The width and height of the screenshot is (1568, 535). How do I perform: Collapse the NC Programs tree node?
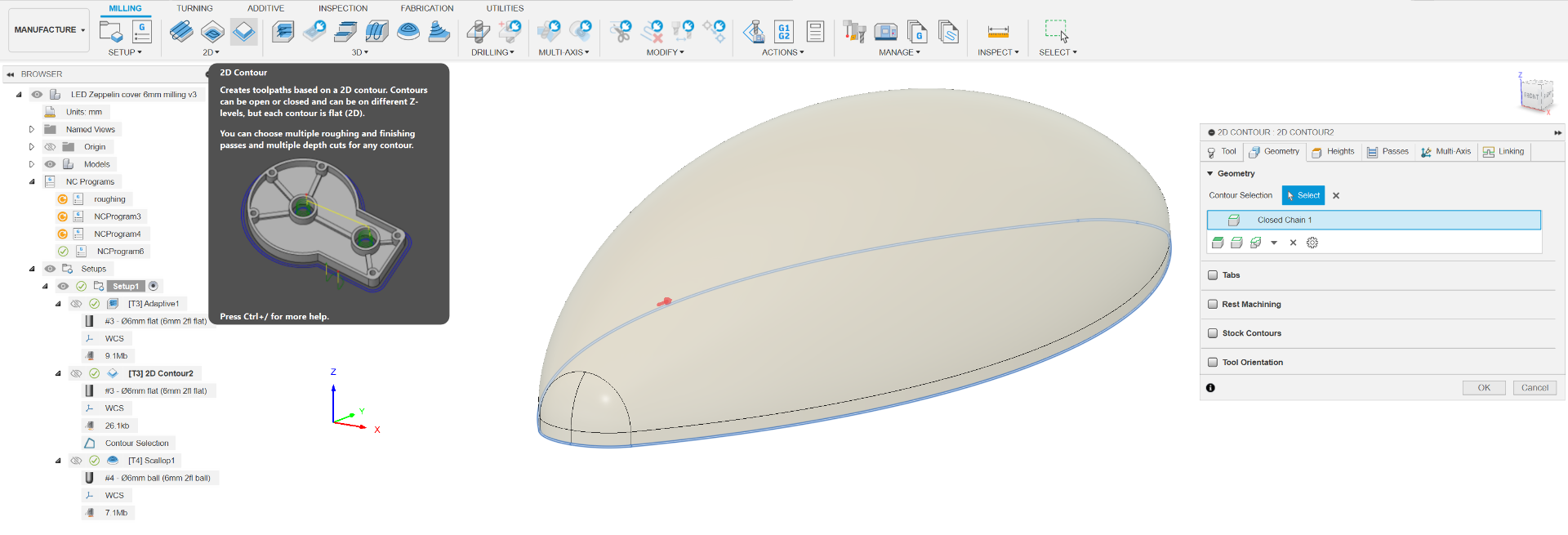coord(32,181)
